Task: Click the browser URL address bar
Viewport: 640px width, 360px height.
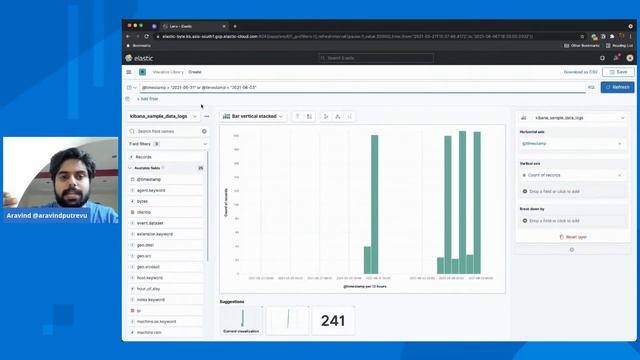Action: pyautogui.click(x=367, y=36)
